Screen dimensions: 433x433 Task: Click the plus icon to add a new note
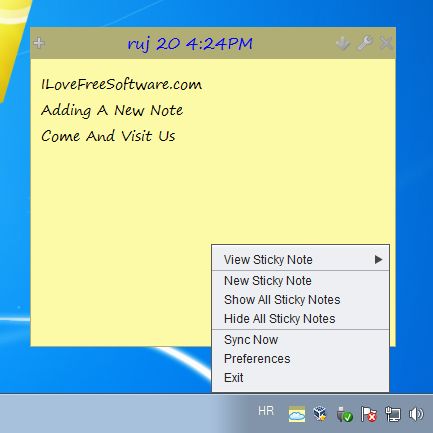pos(39,43)
